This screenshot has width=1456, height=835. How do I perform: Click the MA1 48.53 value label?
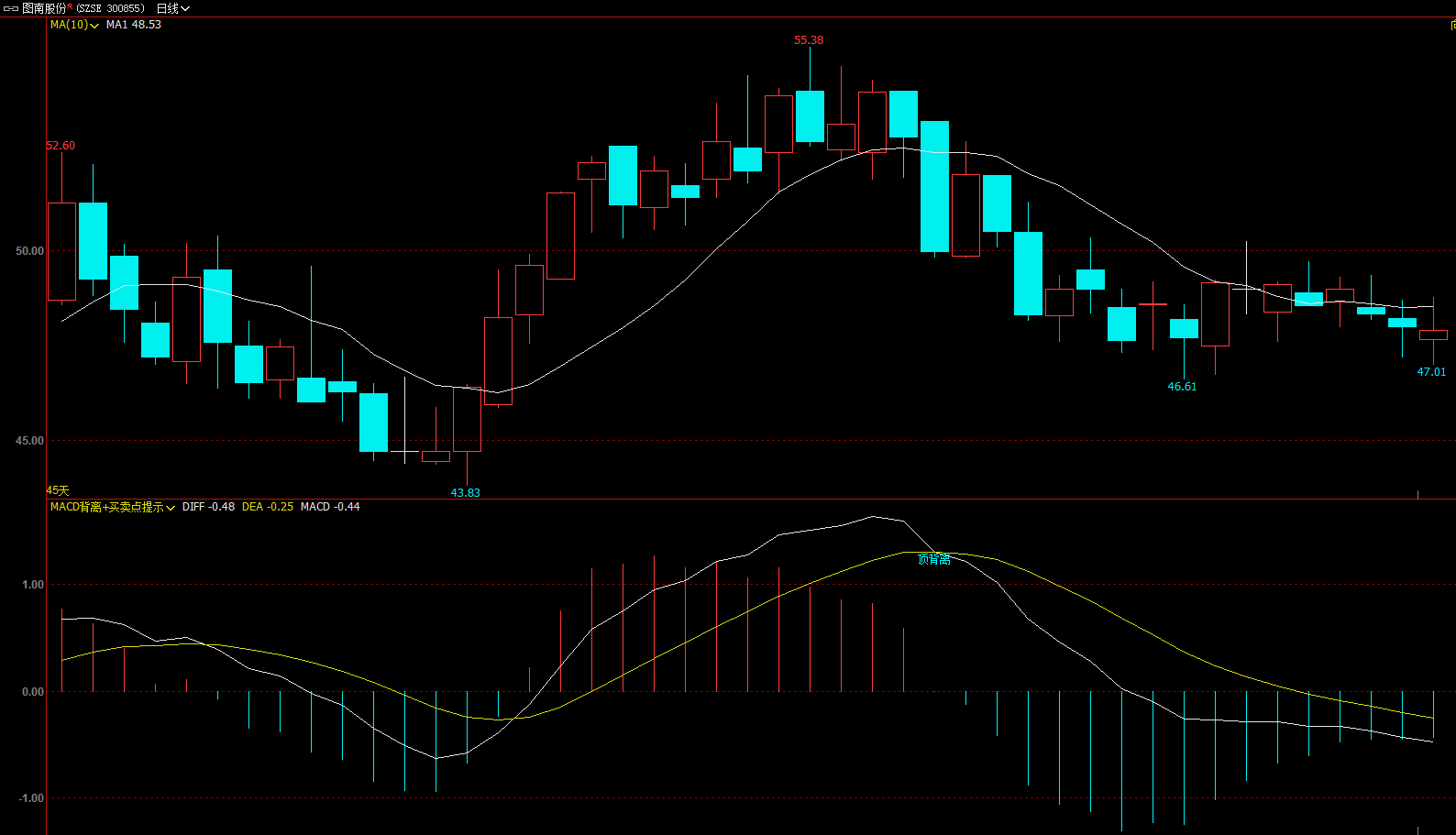134,25
